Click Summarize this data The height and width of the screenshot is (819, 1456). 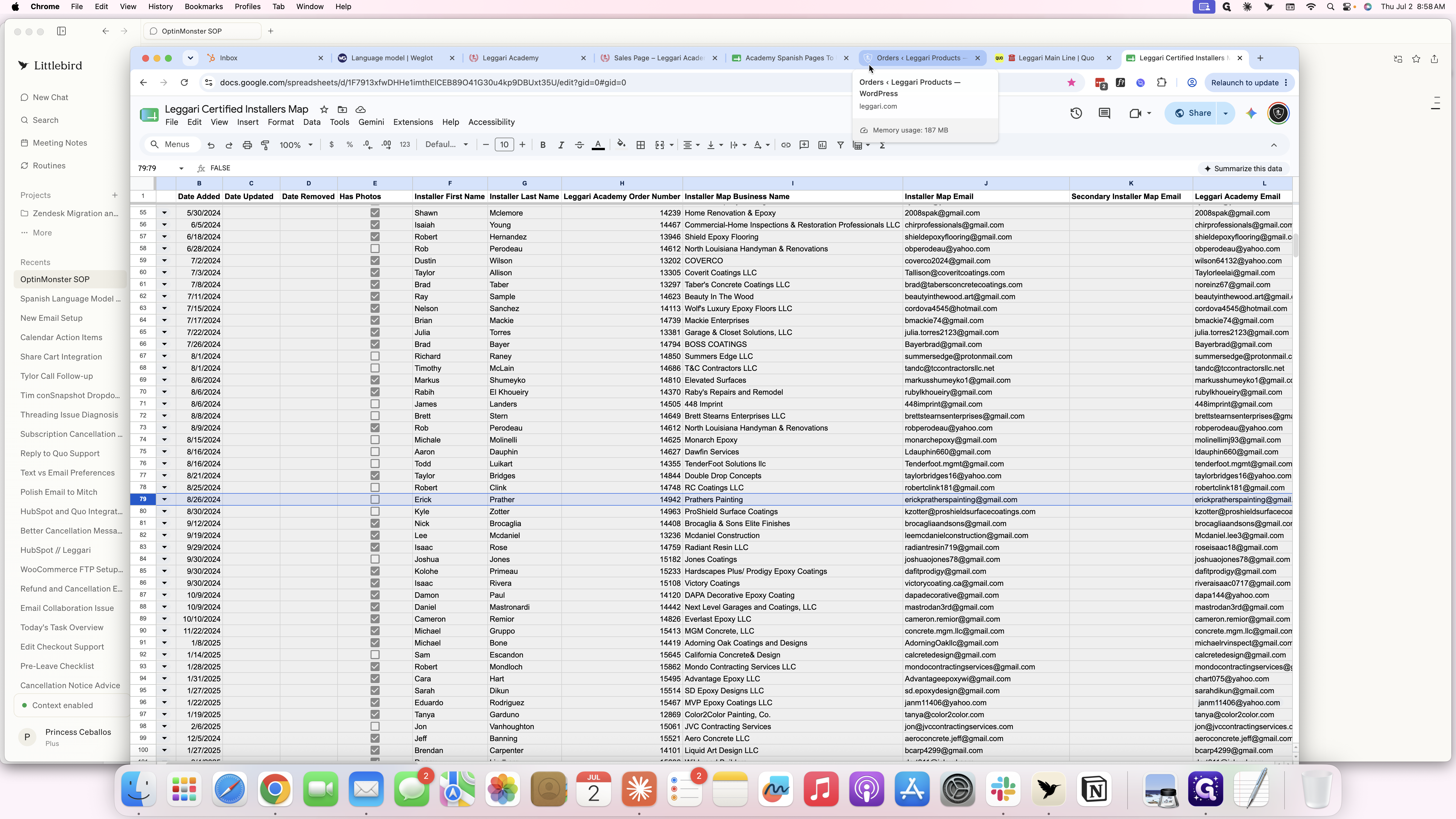[x=1243, y=168]
